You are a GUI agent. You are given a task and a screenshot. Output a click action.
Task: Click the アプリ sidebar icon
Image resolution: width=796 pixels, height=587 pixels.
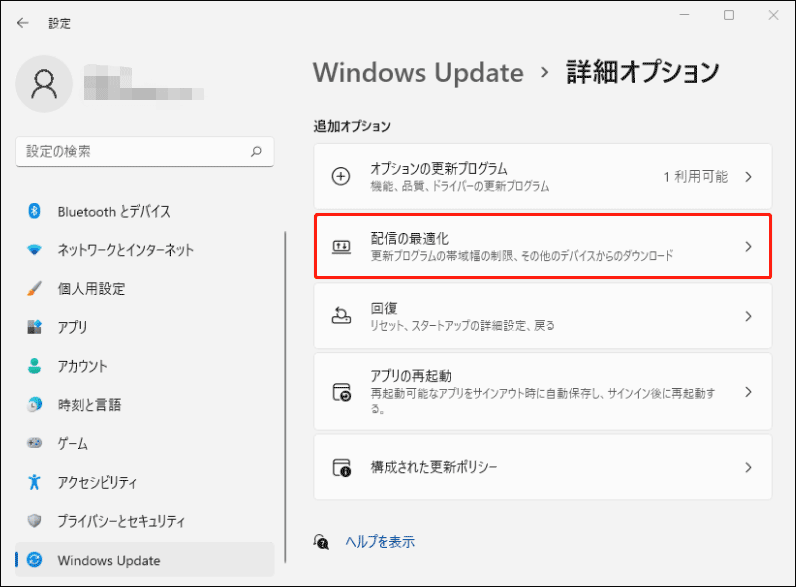34,327
